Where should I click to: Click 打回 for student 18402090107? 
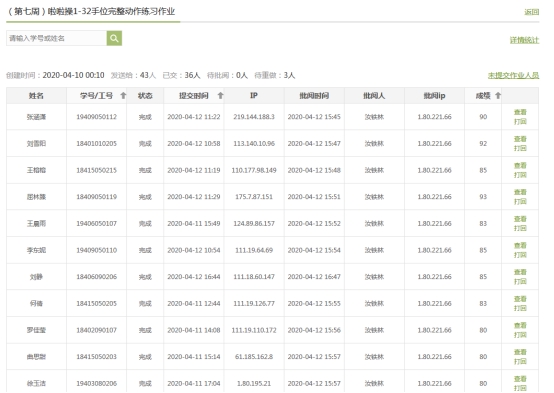520,335
